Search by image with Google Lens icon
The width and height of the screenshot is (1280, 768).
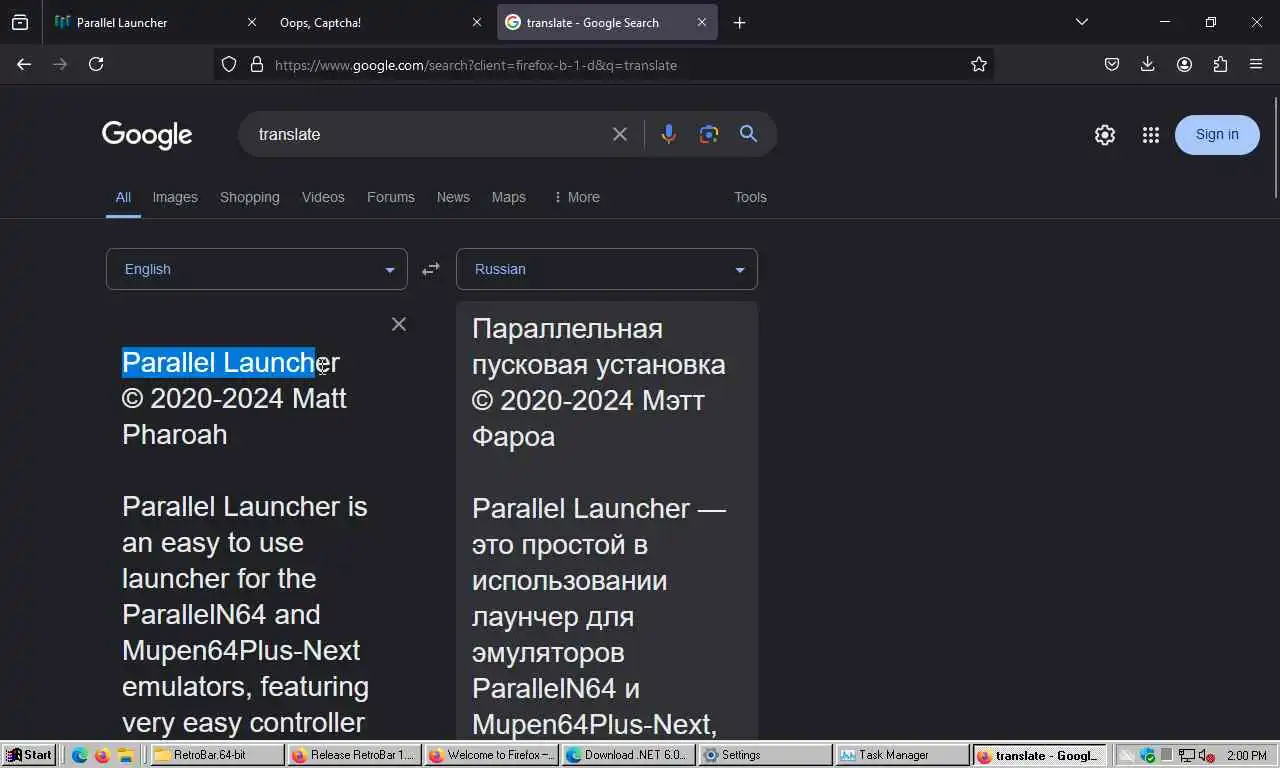[709, 134]
